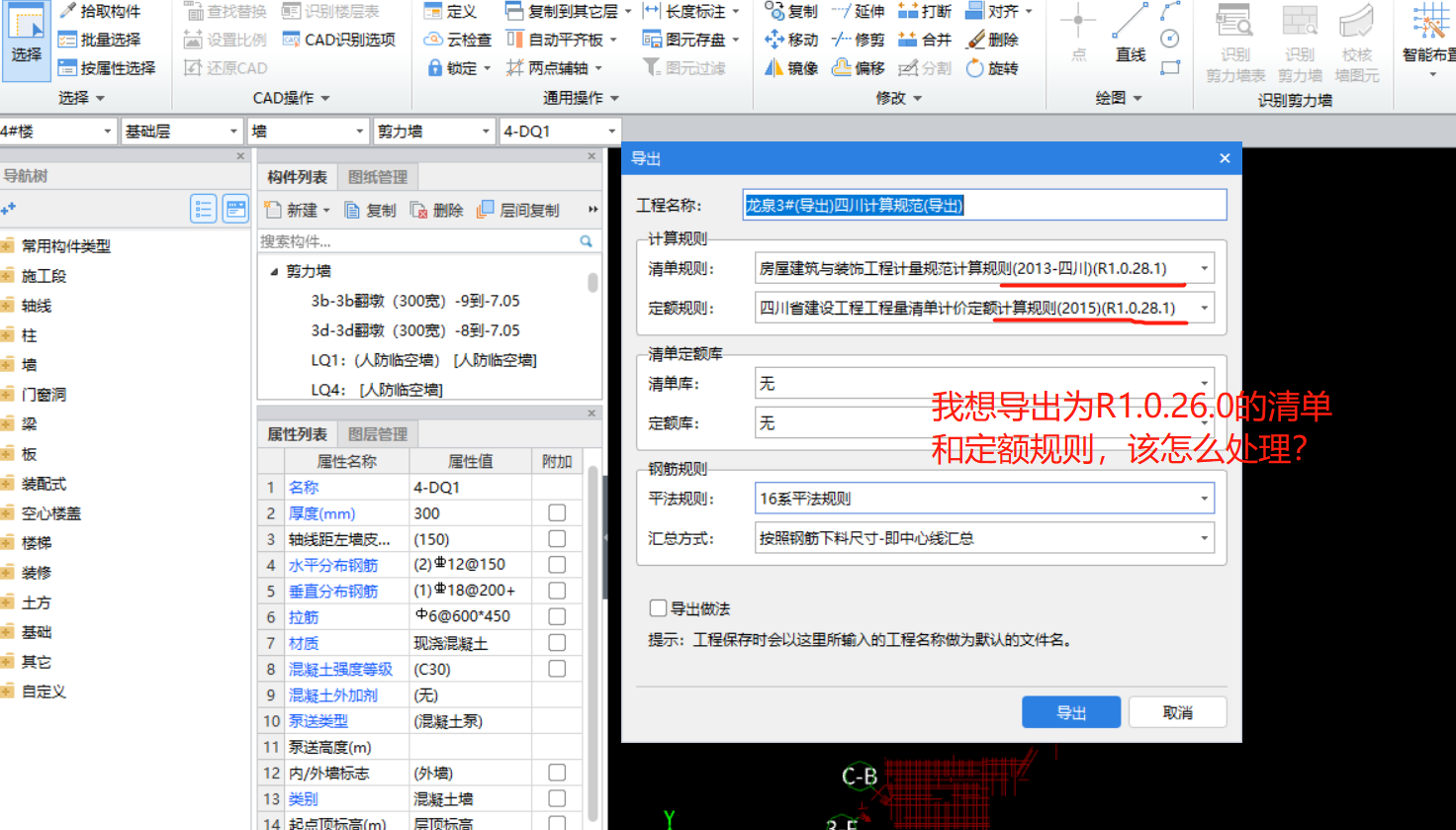Select LQ1 人防临空墙 in component list
The width and height of the screenshot is (1456, 830).
(423, 360)
